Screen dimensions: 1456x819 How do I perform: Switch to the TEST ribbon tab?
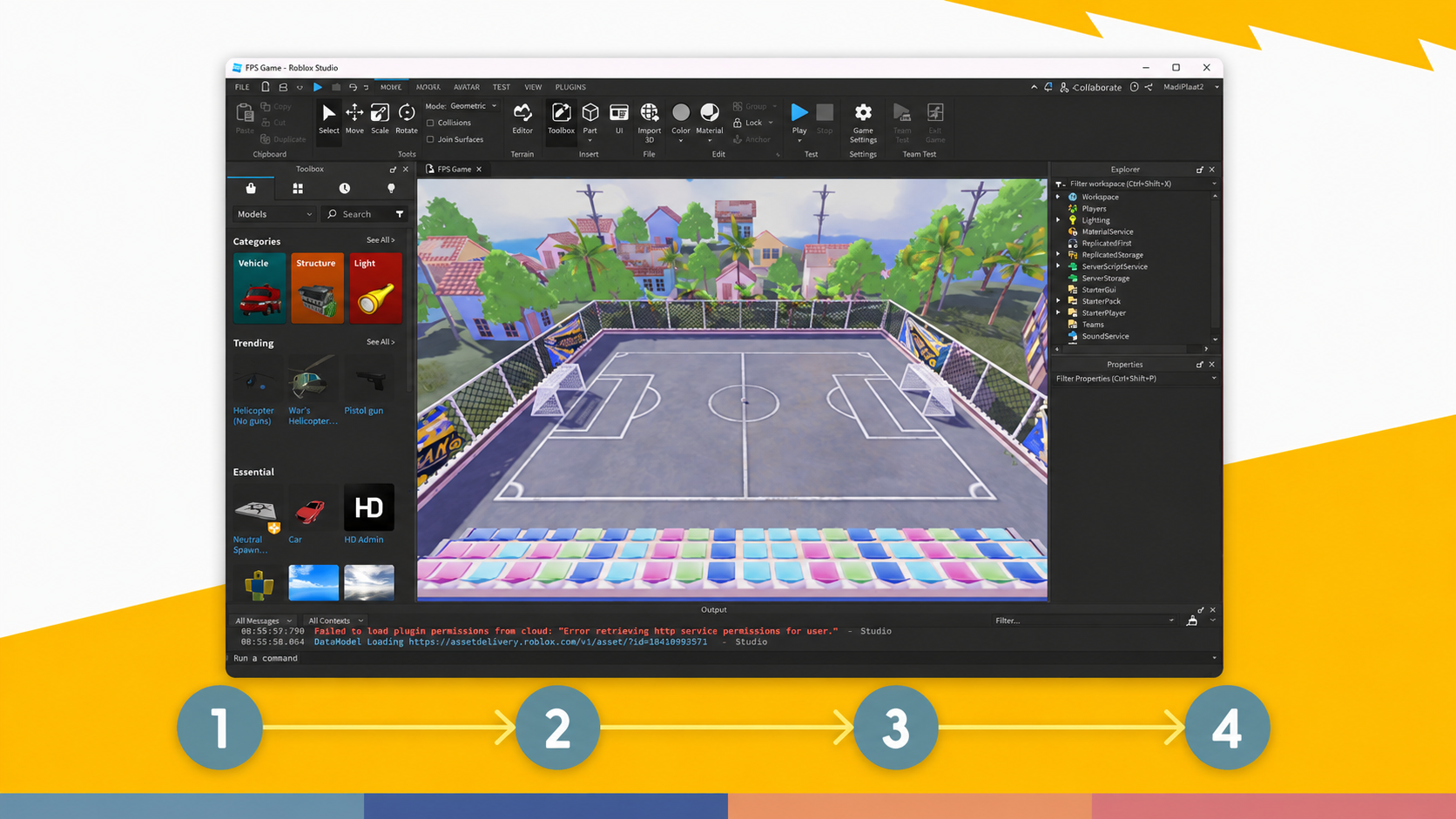502,87
